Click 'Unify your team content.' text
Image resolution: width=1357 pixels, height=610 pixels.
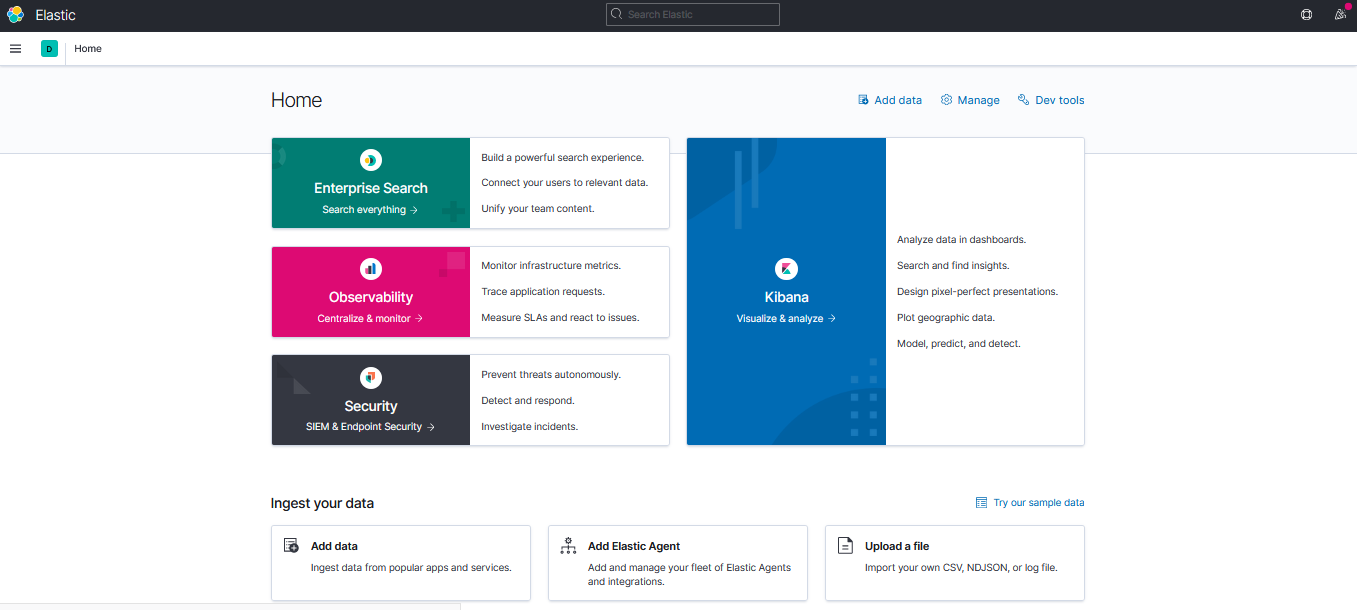[538, 209]
